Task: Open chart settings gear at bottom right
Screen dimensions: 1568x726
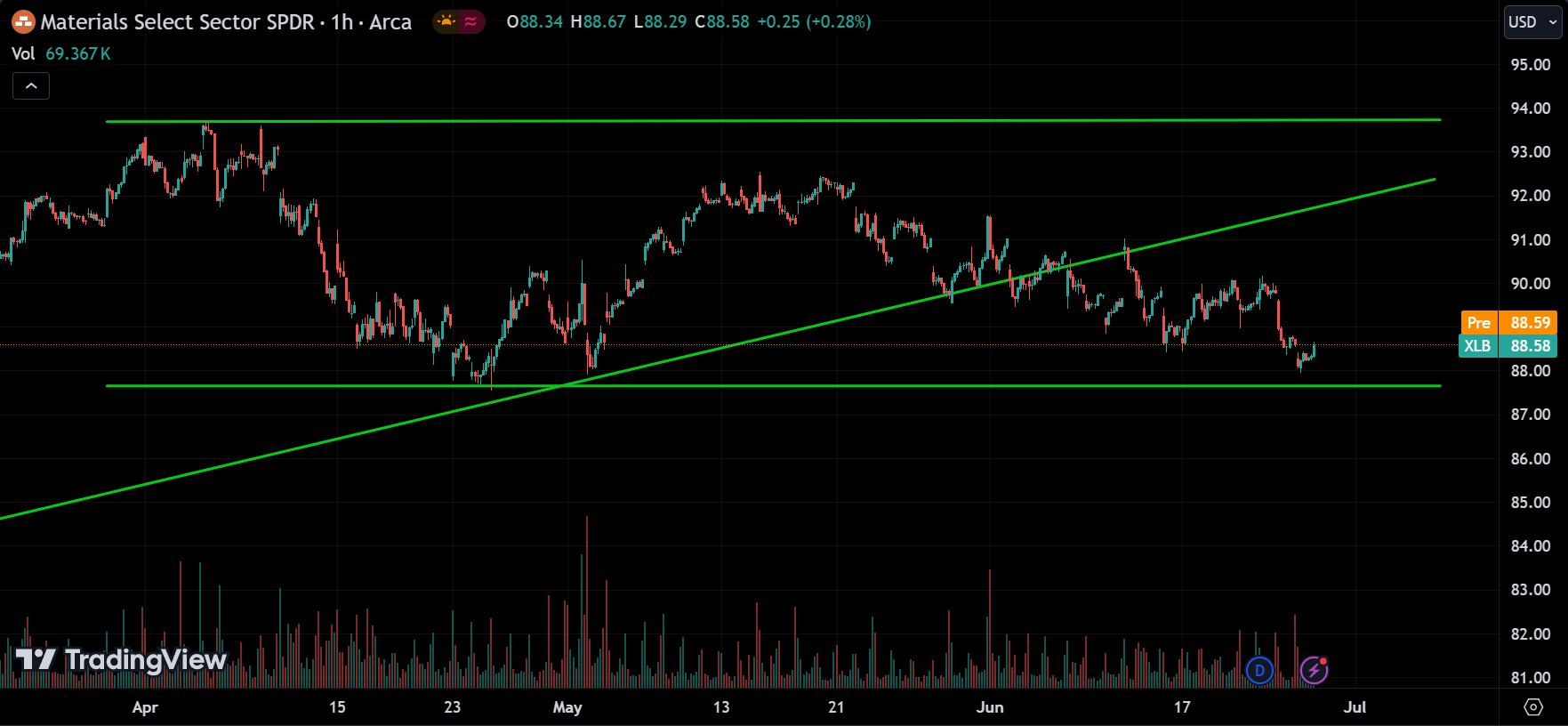Action: pyautogui.click(x=1533, y=706)
